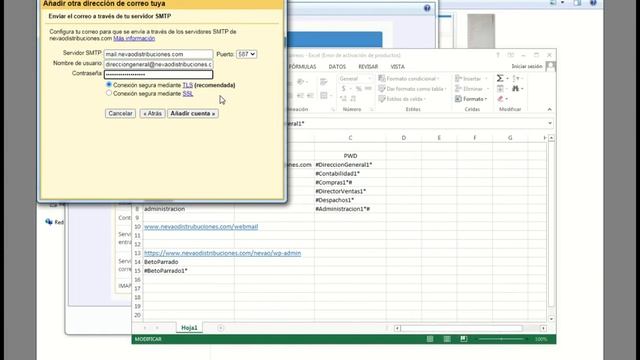640x360 pixels.
Task: Apply accounting dollar number format
Action: click(344, 89)
